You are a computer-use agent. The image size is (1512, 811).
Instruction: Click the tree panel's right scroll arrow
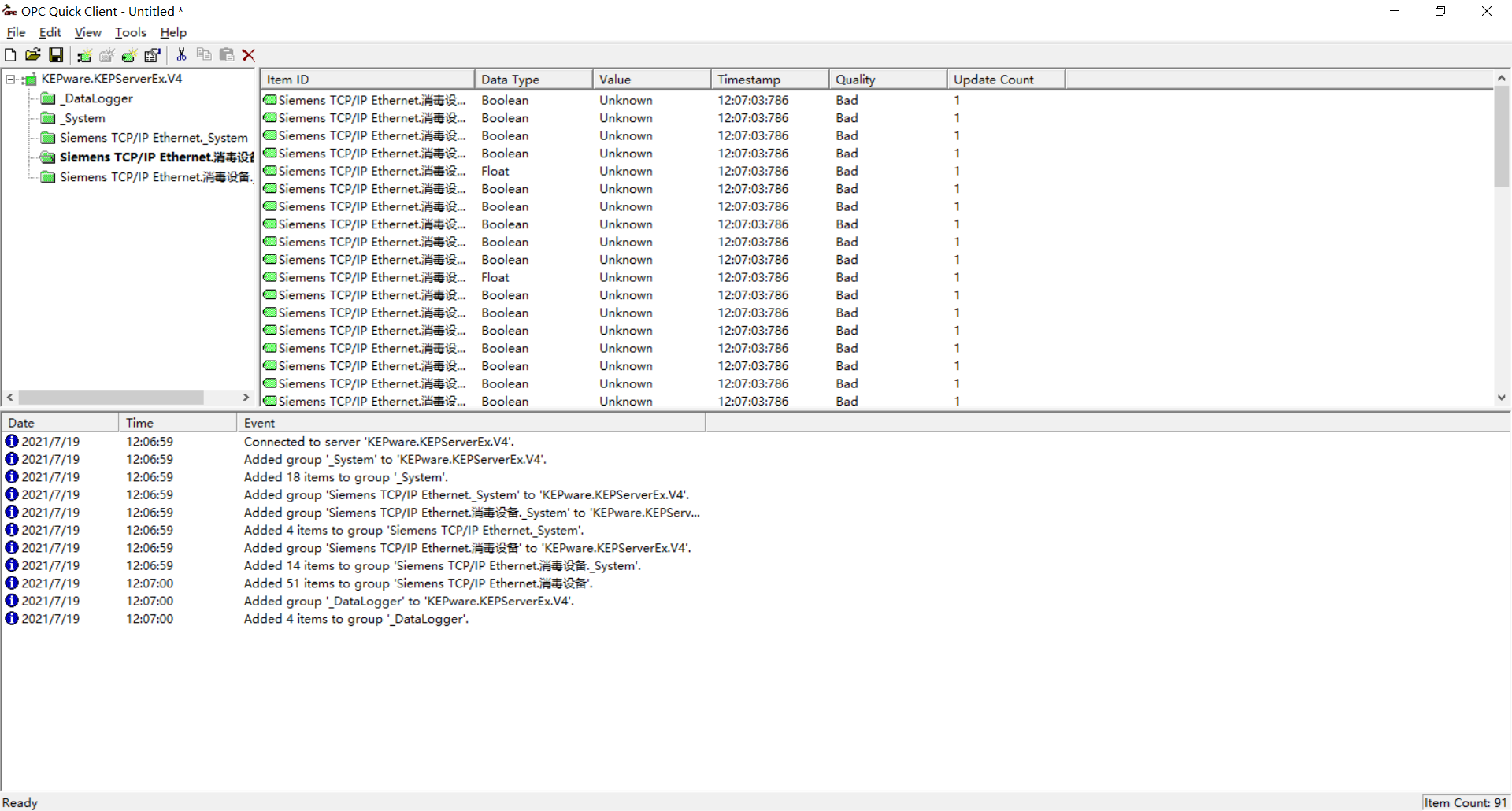coord(246,398)
